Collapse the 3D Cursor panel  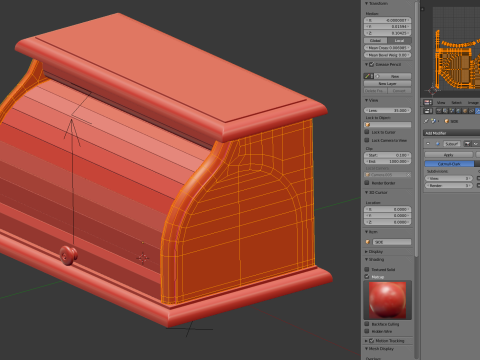(367, 192)
